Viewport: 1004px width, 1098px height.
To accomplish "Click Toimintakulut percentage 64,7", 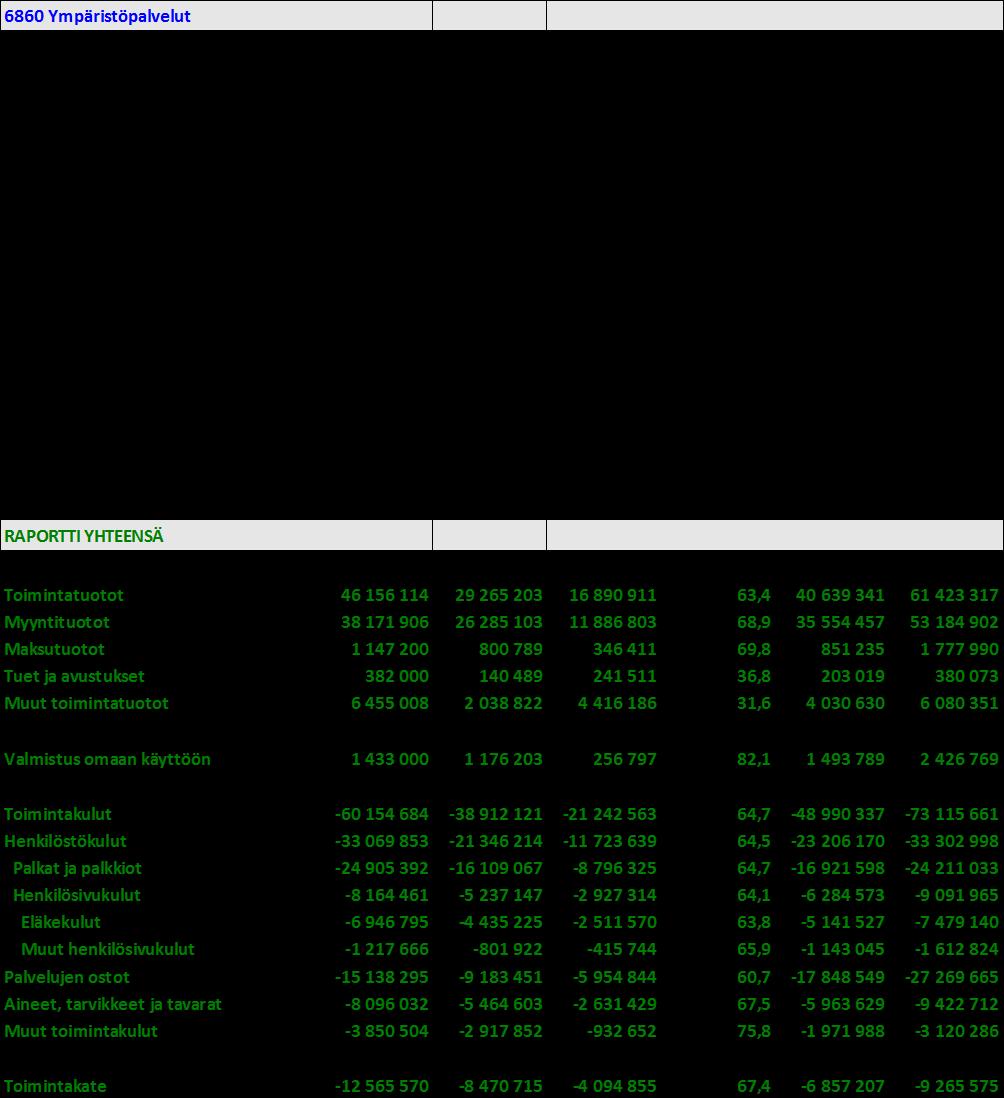I will tap(753, 814).
